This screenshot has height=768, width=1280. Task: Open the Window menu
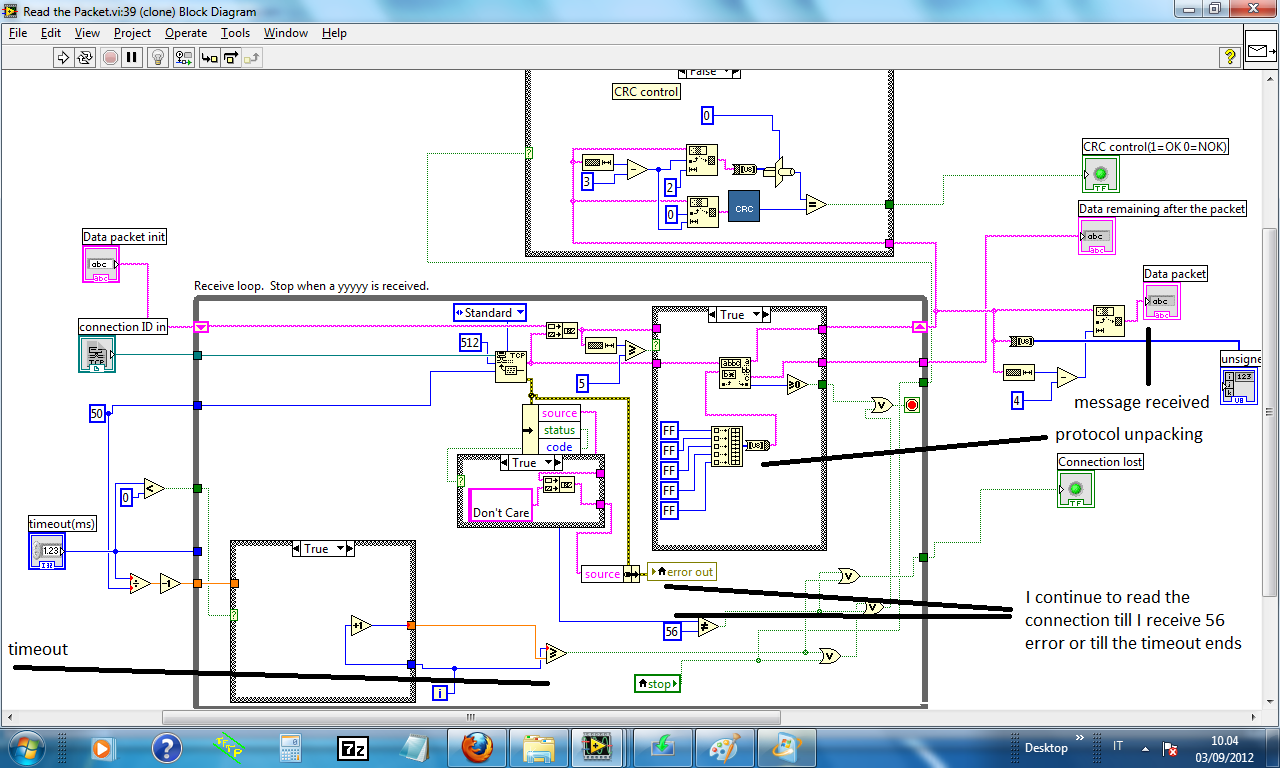[x=286, y=33]
